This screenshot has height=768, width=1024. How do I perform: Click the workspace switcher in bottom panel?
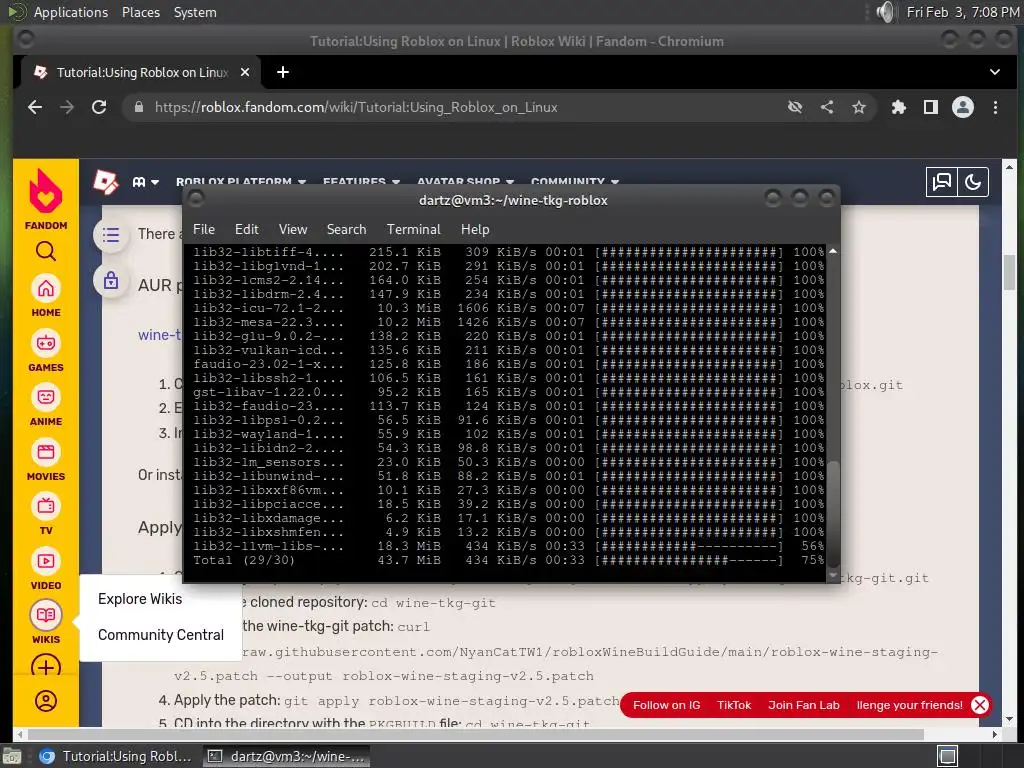click(948, 756)
